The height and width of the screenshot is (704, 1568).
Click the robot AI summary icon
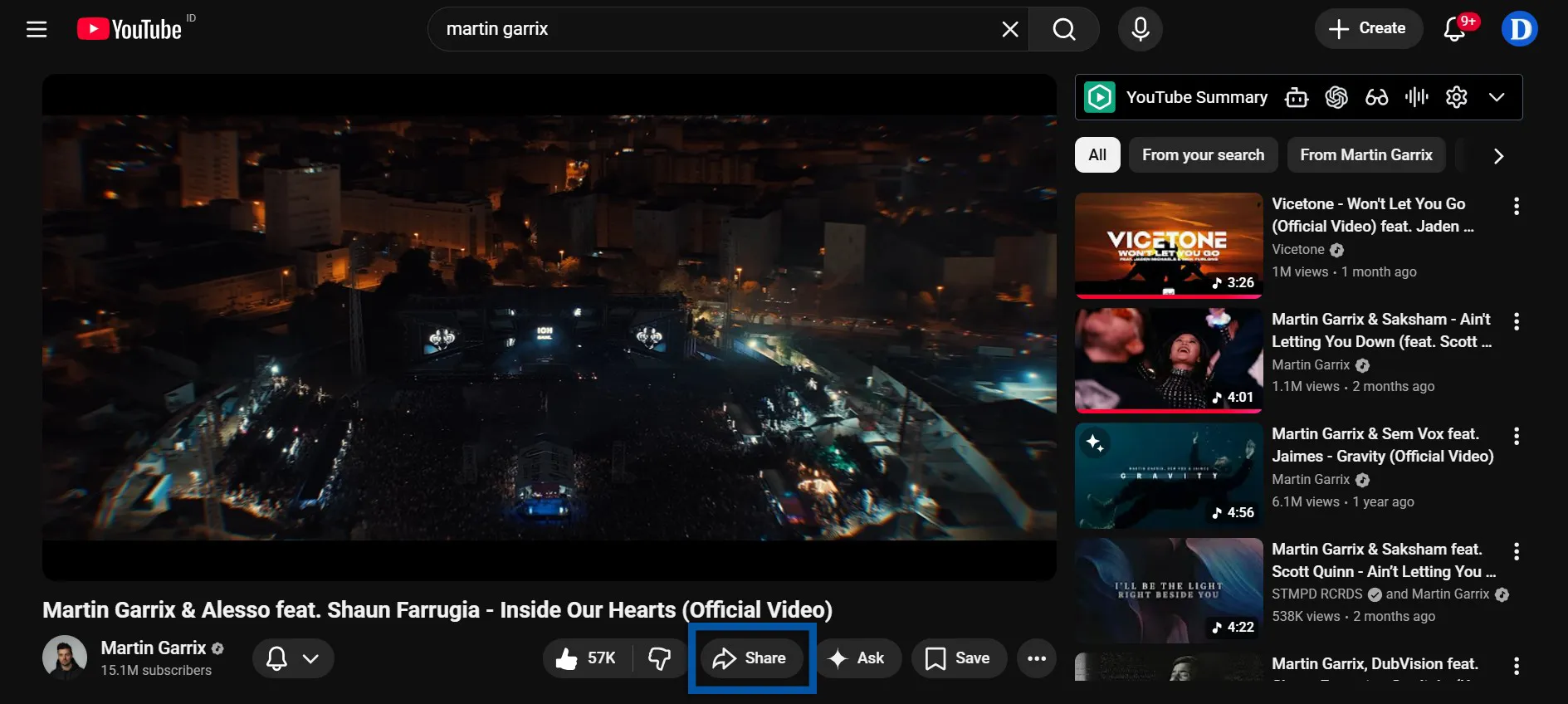coord(1296,97)
